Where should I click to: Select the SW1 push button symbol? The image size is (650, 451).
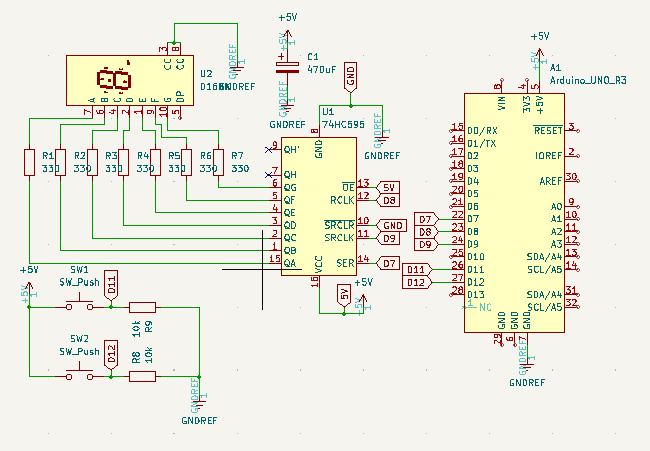click(x=80, y=302)
